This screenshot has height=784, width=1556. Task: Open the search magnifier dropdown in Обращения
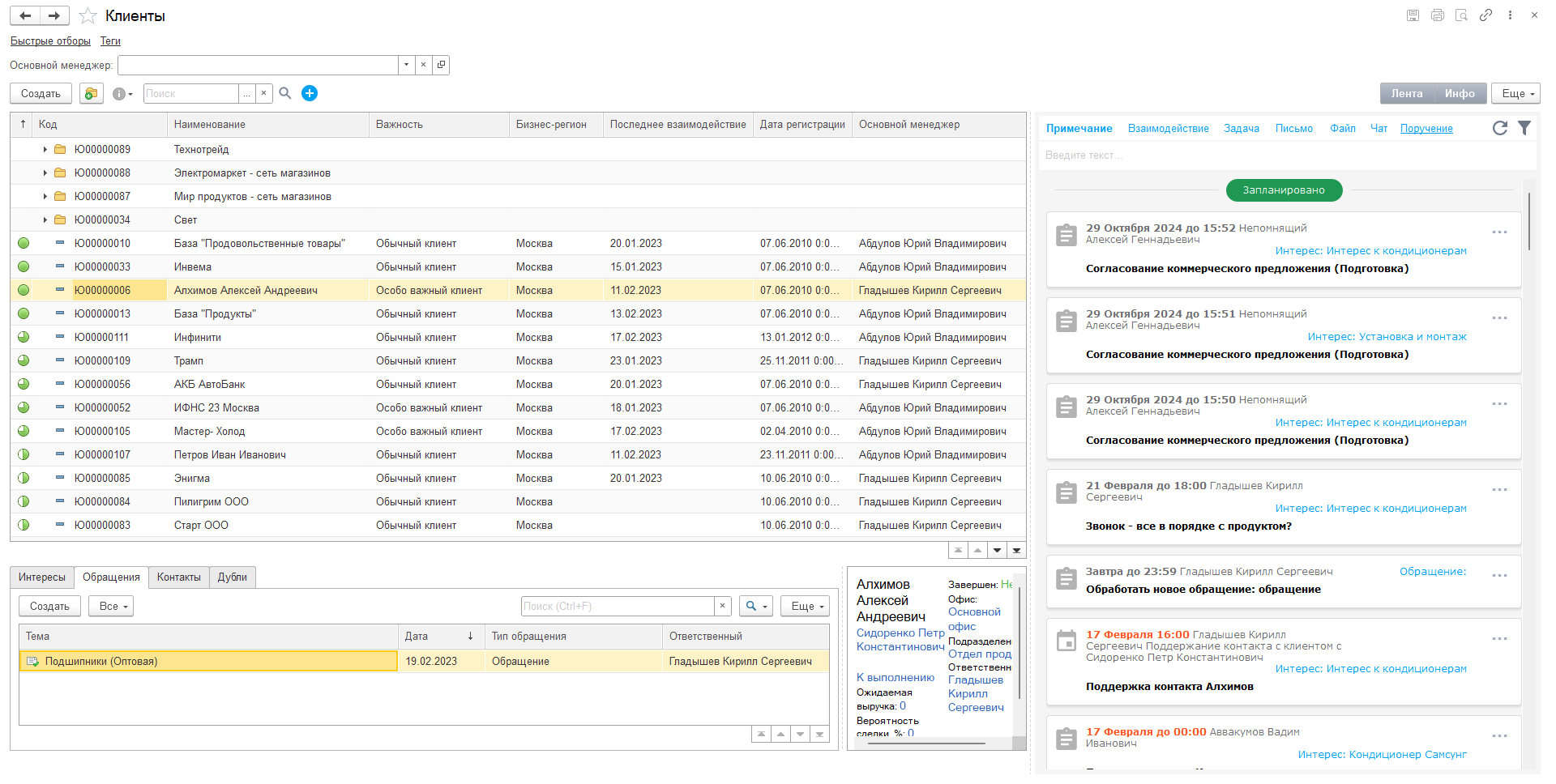click(755, 606)
